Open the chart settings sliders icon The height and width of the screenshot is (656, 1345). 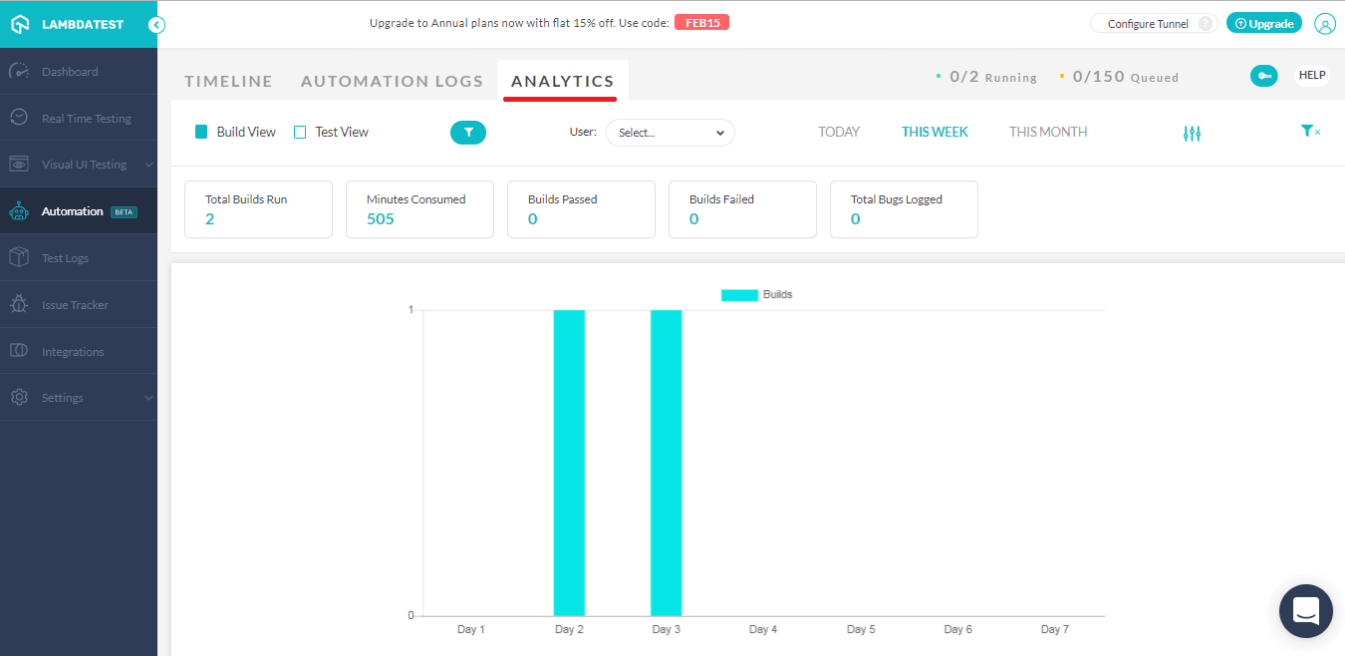[x=1191, y=131]
